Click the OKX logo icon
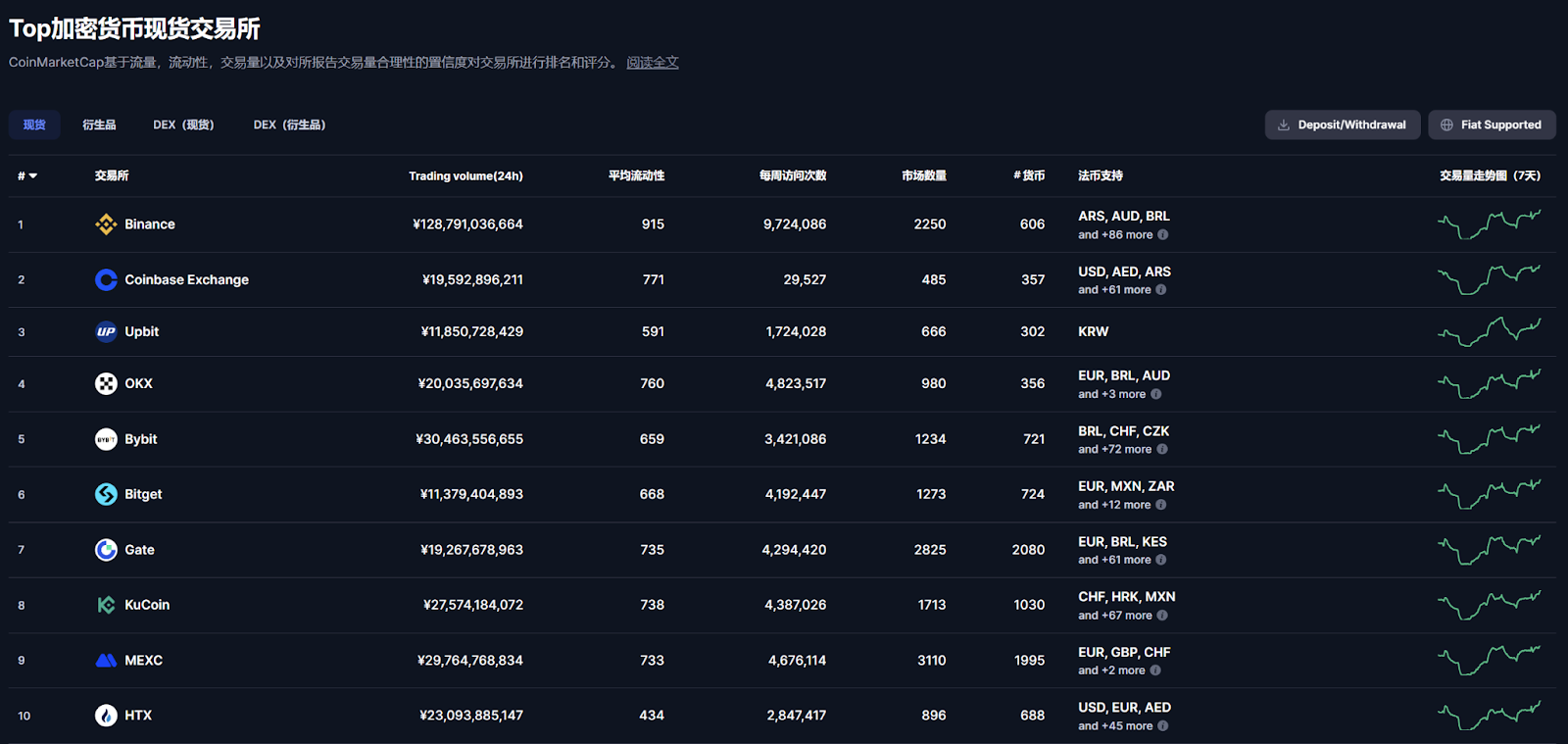This screenshot has width=1568, height=744. [x=106, y=383]
